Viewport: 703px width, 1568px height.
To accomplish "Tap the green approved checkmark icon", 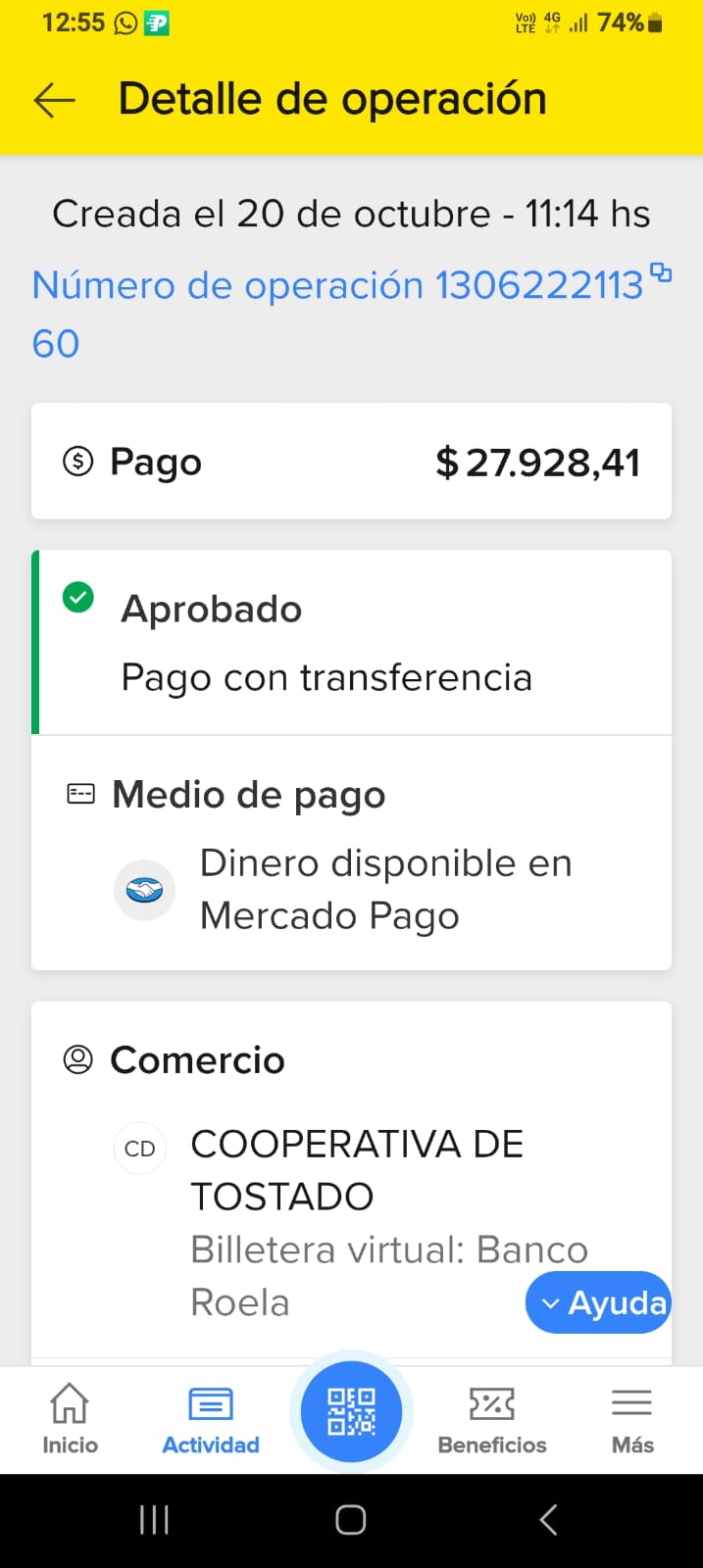I will click(78, 597).
